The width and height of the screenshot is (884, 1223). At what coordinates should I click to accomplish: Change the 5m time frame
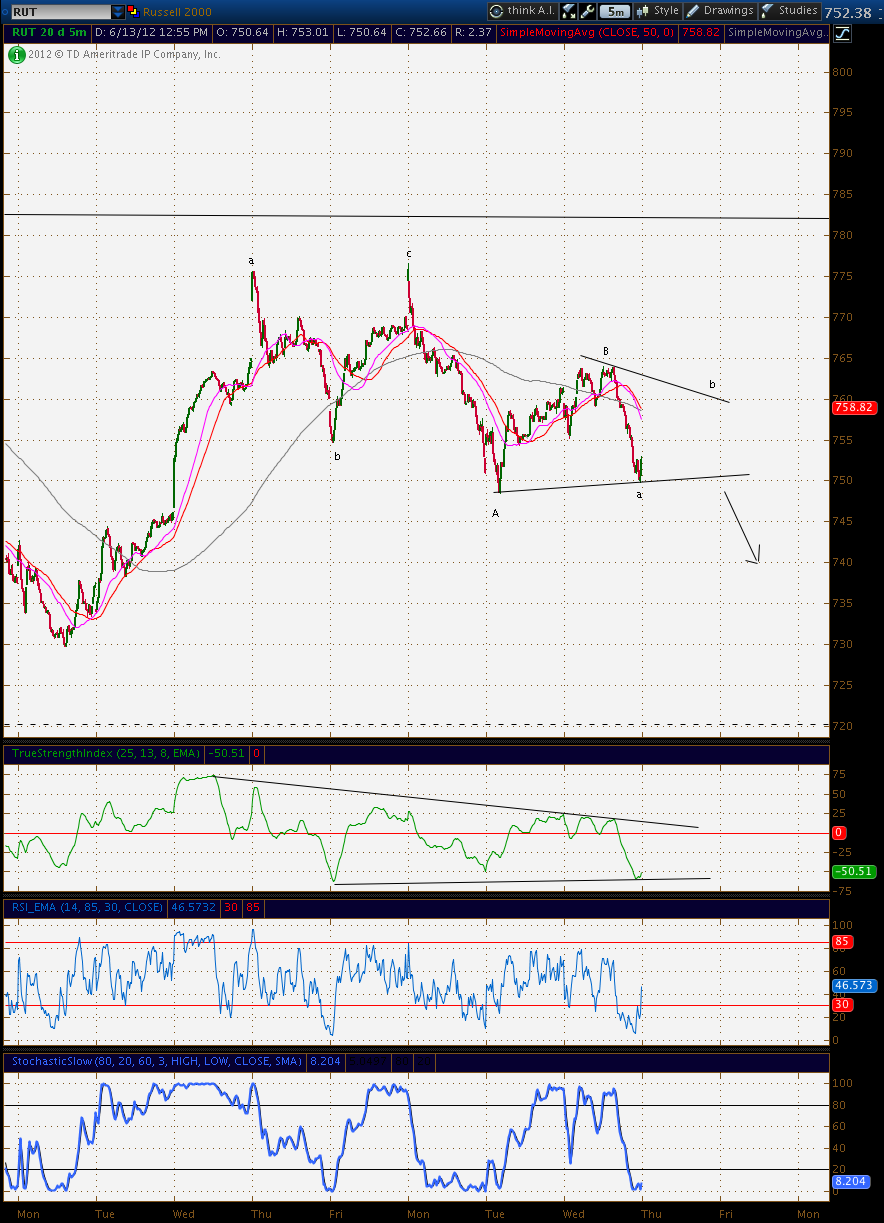point(616,11)
